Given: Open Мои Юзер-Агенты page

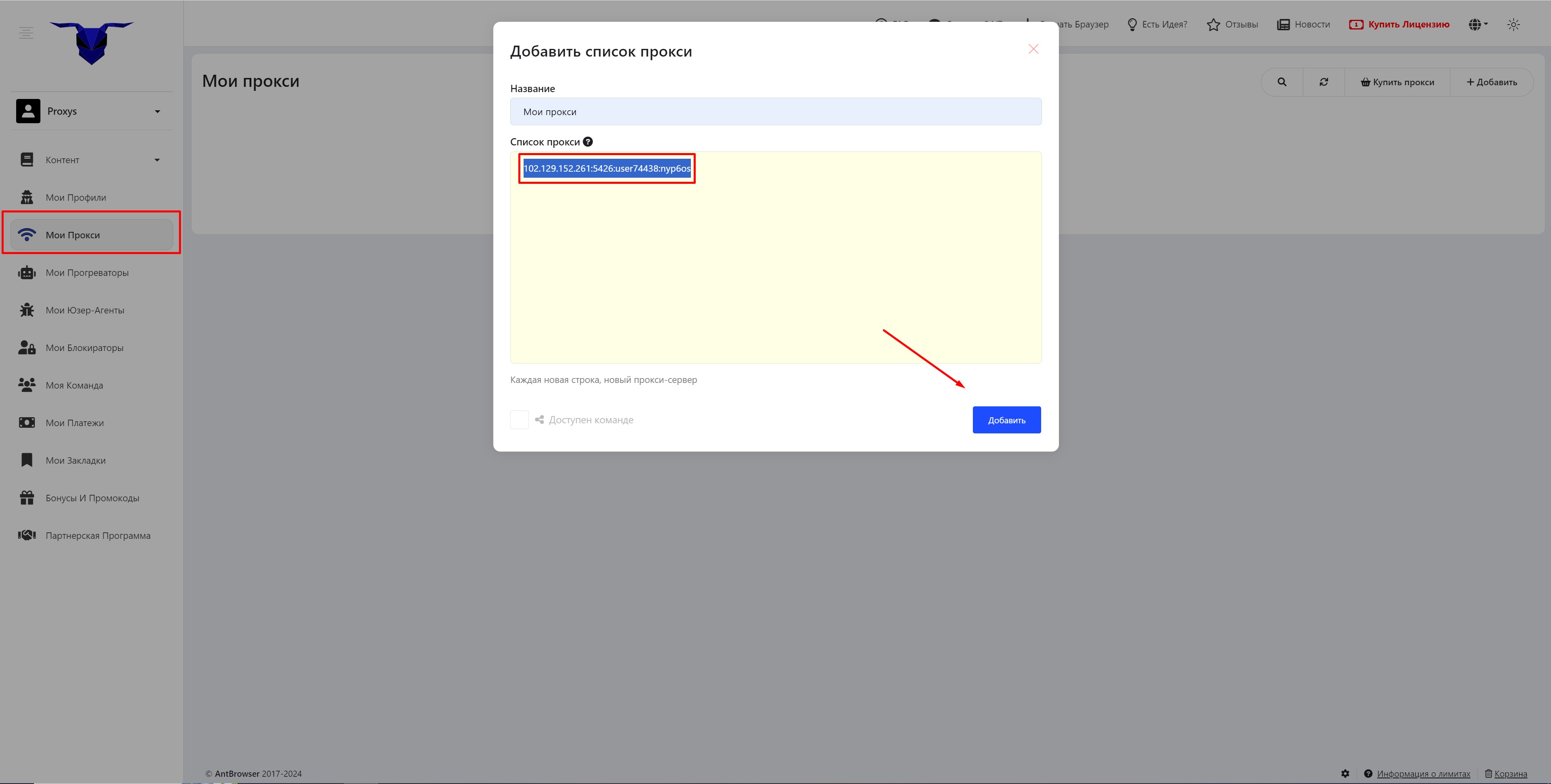Looking at the screenshot, I should point(92,310).
